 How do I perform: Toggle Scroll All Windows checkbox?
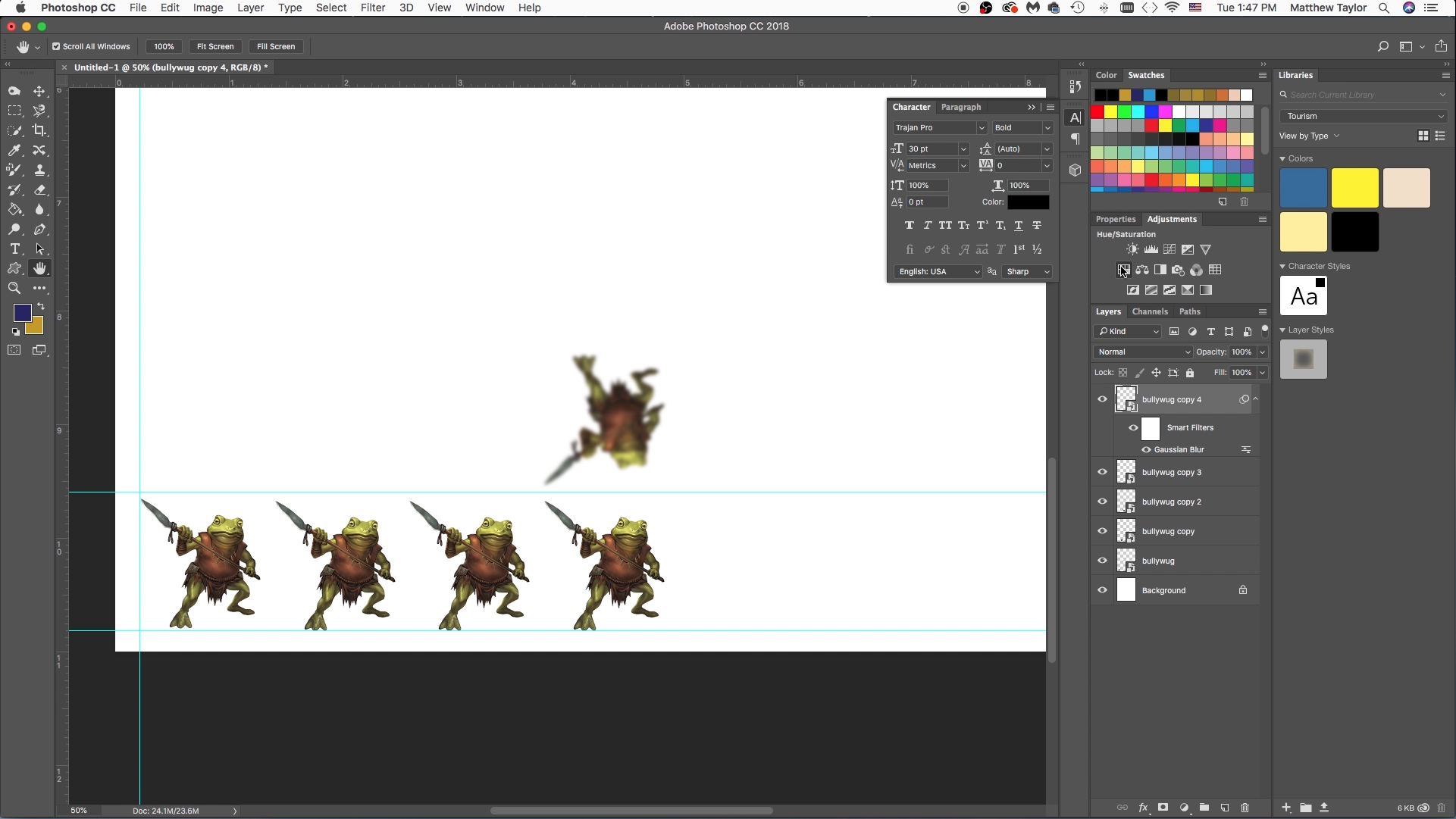point(56,46)
